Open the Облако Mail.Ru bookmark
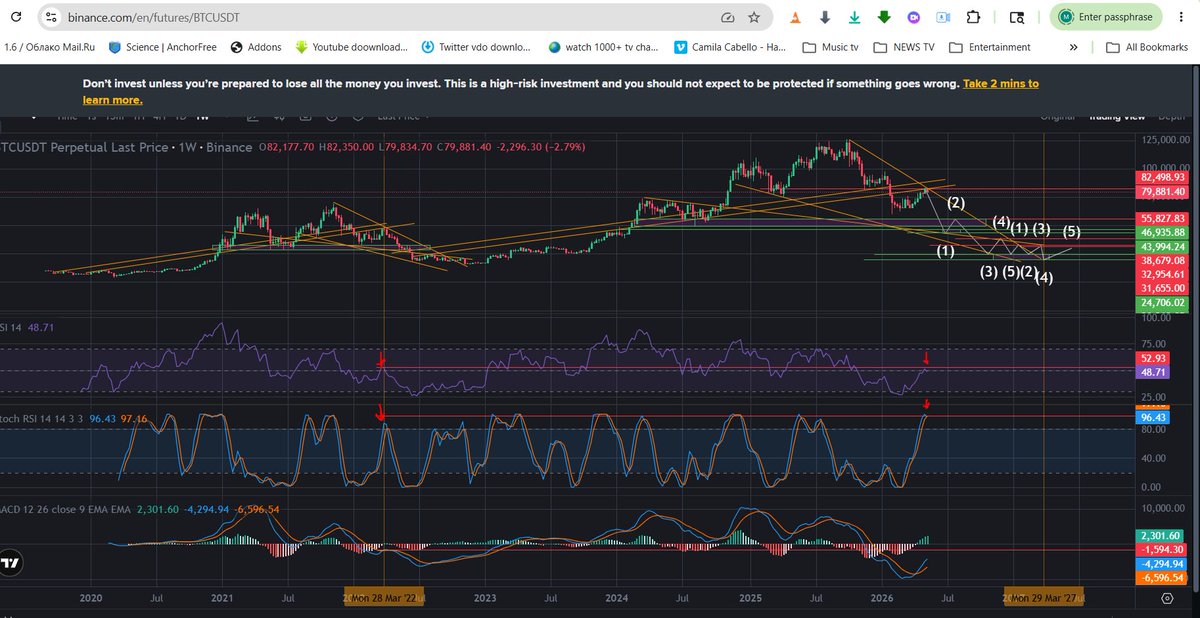Screen dimensions: 1200x618 [x=48, y=47]
